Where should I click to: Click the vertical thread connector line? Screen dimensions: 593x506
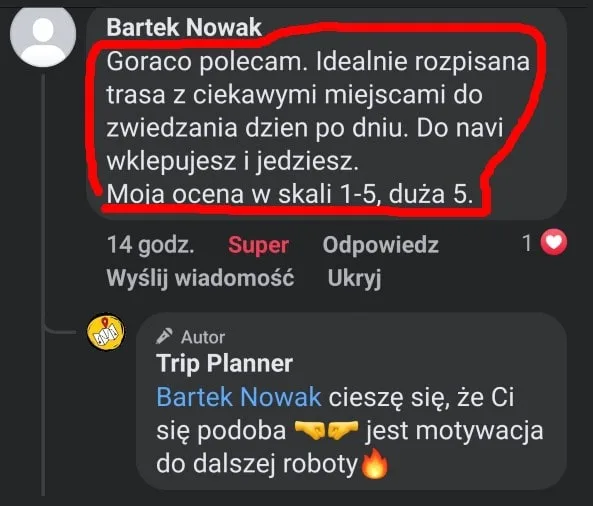43,284
